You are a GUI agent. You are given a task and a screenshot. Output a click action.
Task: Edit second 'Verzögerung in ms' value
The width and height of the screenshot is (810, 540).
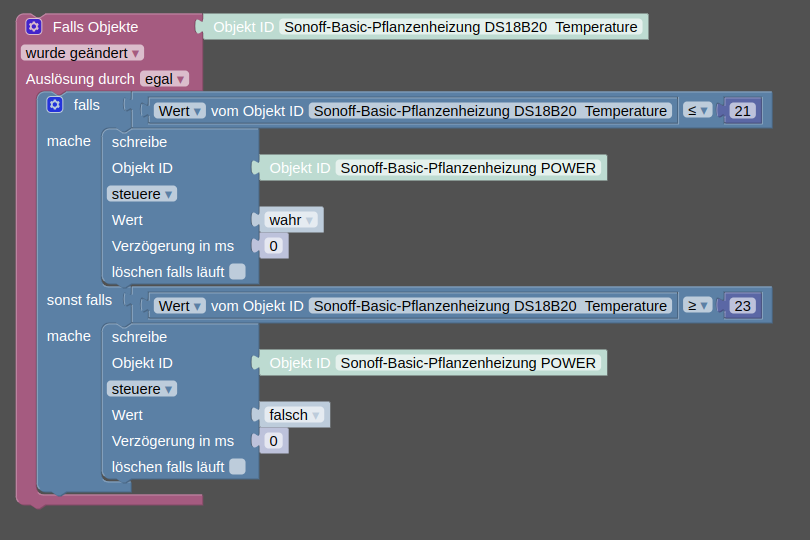pos(274,441)
